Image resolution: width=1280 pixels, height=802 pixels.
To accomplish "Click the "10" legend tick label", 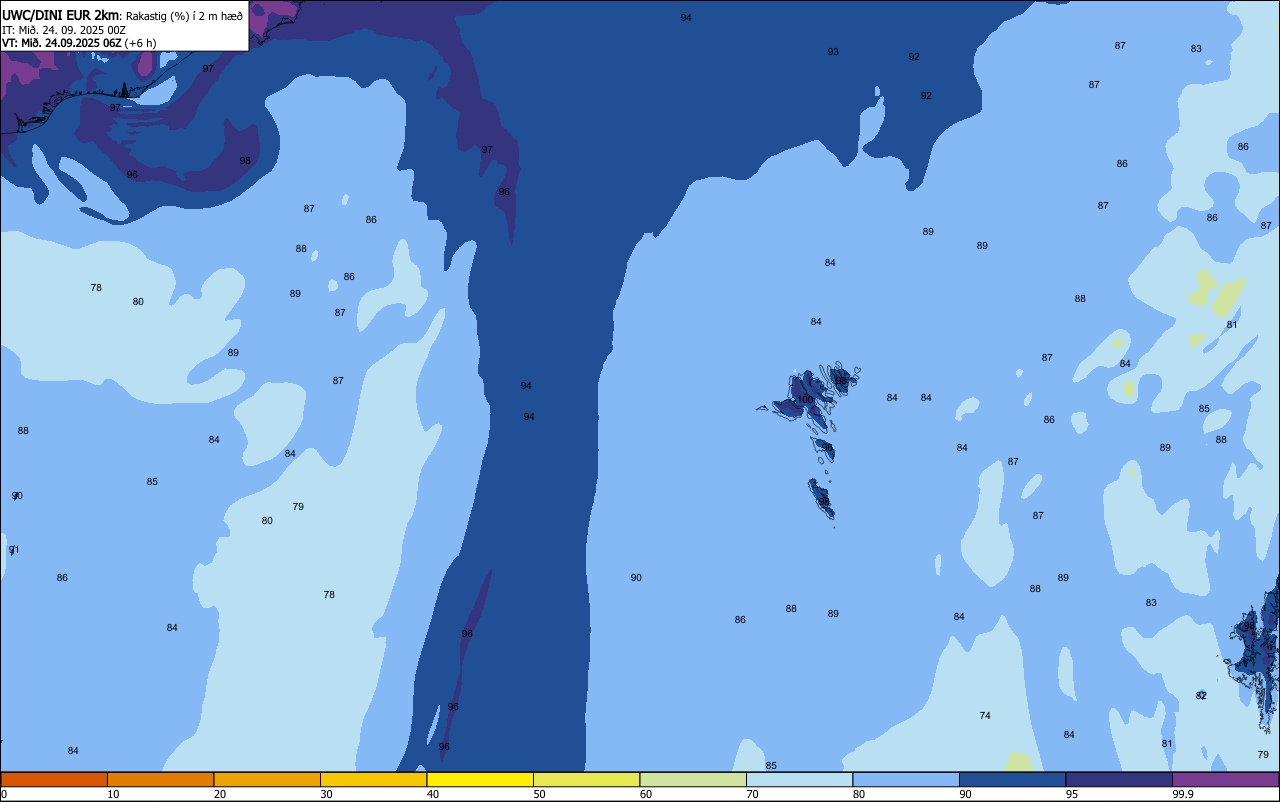I will pos(114,794).
